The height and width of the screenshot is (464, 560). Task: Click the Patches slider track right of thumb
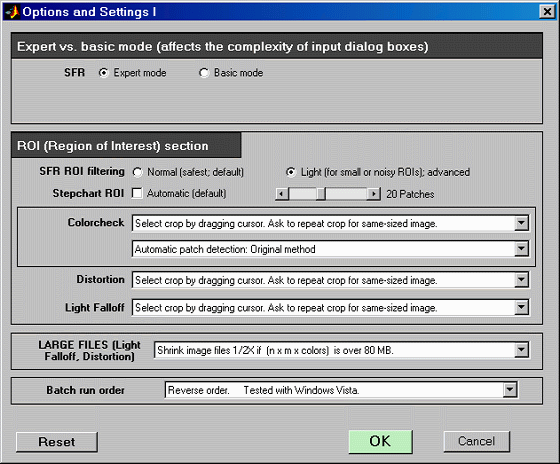pos(346,194)
